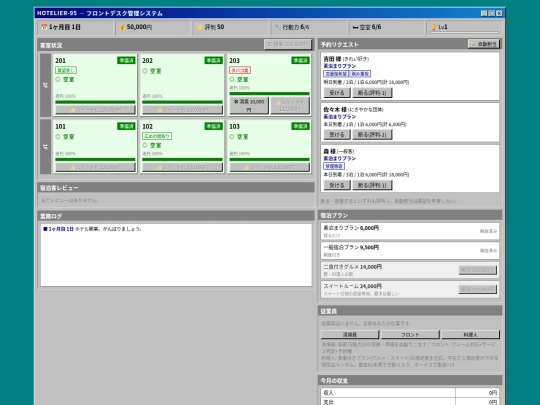Click the suite upgrade button in room 201
540x405 pixels.
coord(95,110)
